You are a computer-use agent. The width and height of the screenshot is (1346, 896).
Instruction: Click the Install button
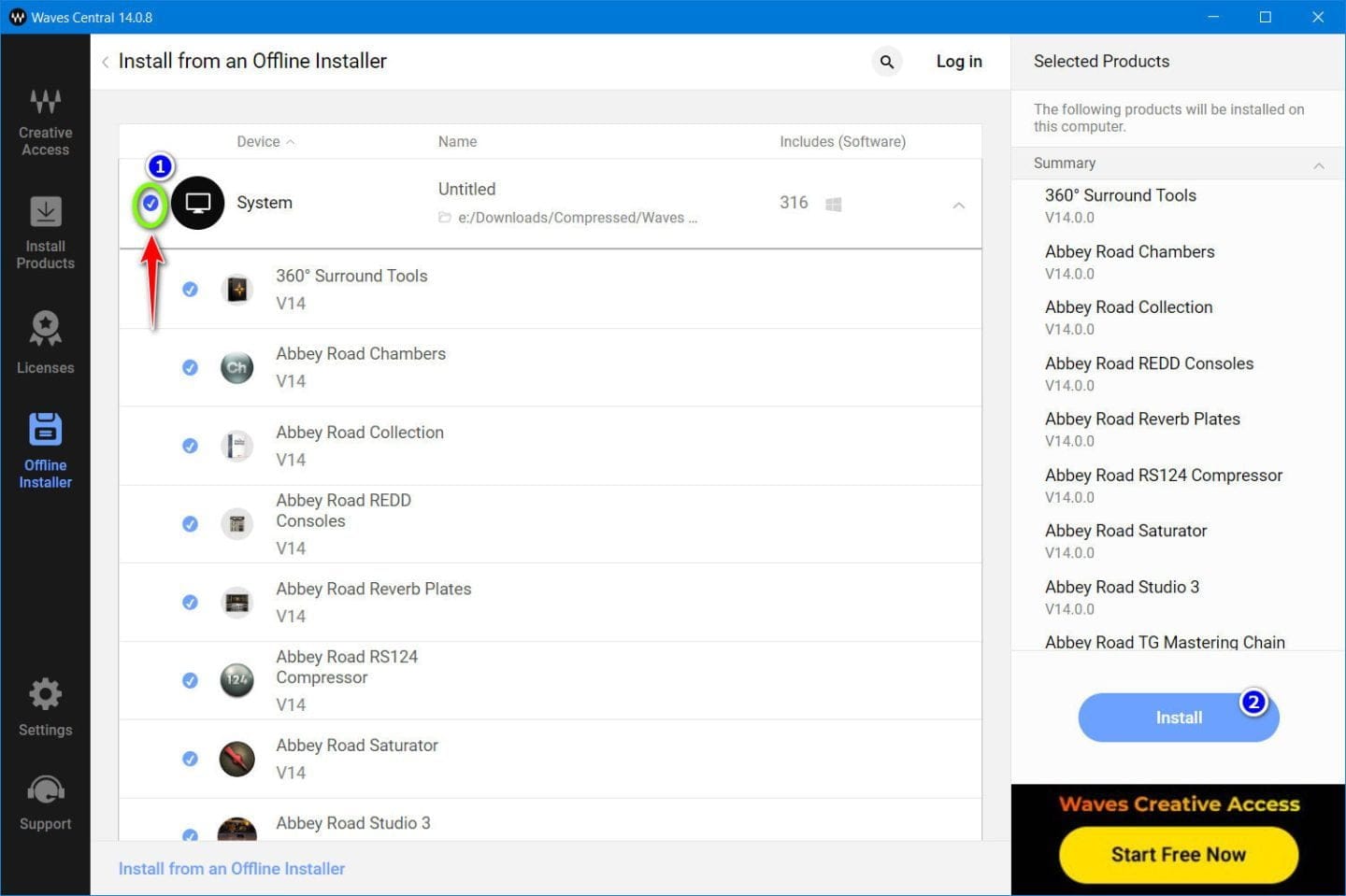click(x=1179, y=718)
